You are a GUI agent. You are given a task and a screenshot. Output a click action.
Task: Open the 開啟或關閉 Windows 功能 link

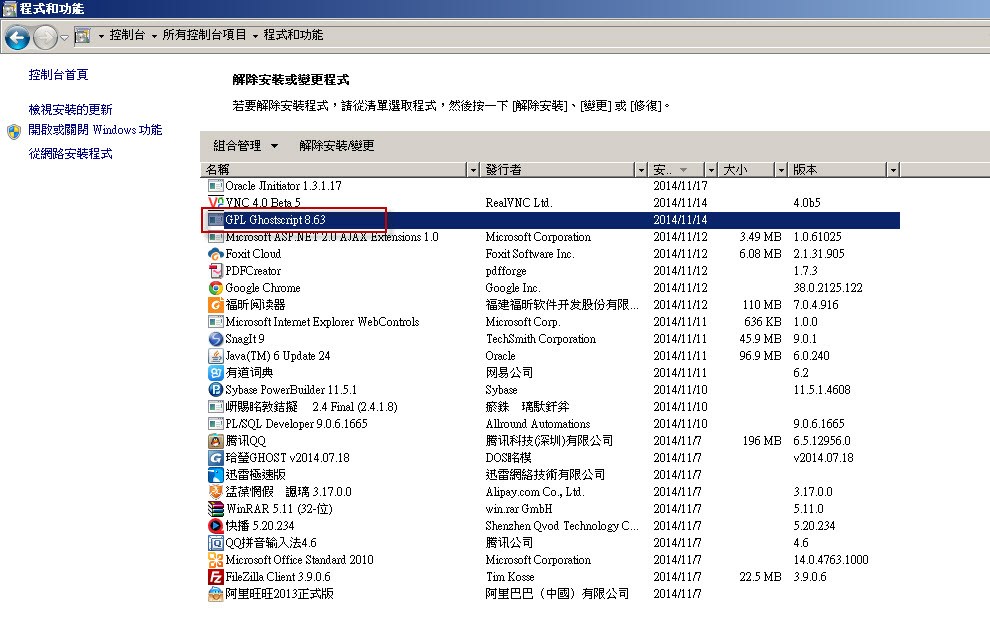(95, 130)
